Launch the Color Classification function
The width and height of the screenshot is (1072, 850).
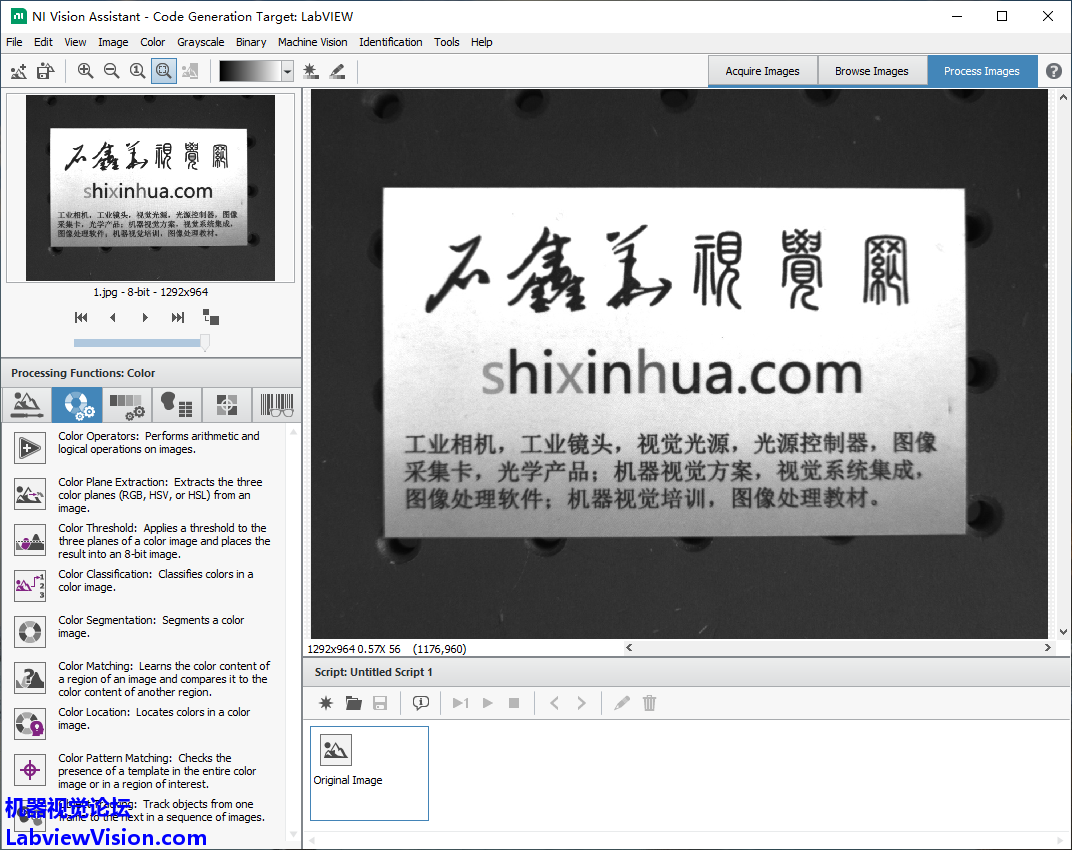pos(30,586)
